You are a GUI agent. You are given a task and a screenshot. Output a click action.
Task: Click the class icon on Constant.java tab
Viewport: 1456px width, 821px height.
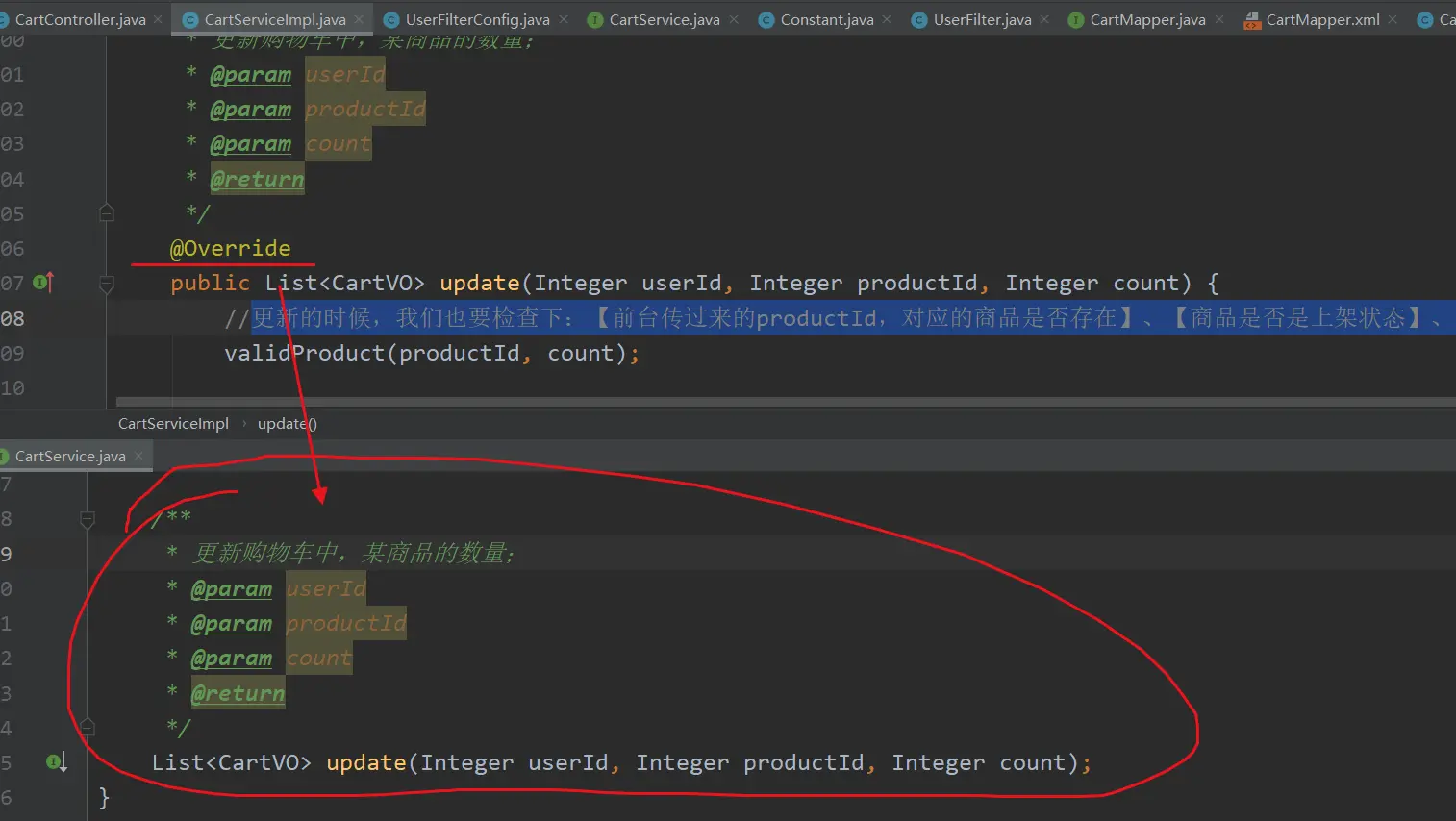766,19
